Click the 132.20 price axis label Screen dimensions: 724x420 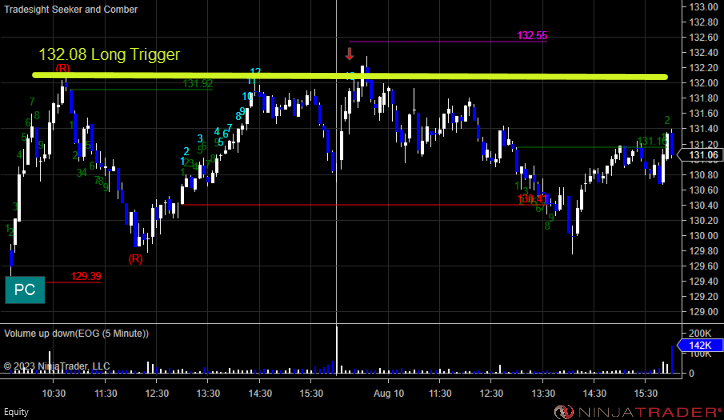703,68
